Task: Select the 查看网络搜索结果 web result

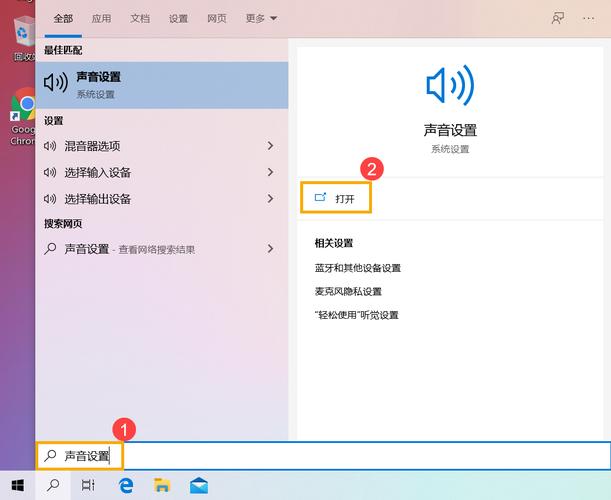Action: tap(162, 249)
